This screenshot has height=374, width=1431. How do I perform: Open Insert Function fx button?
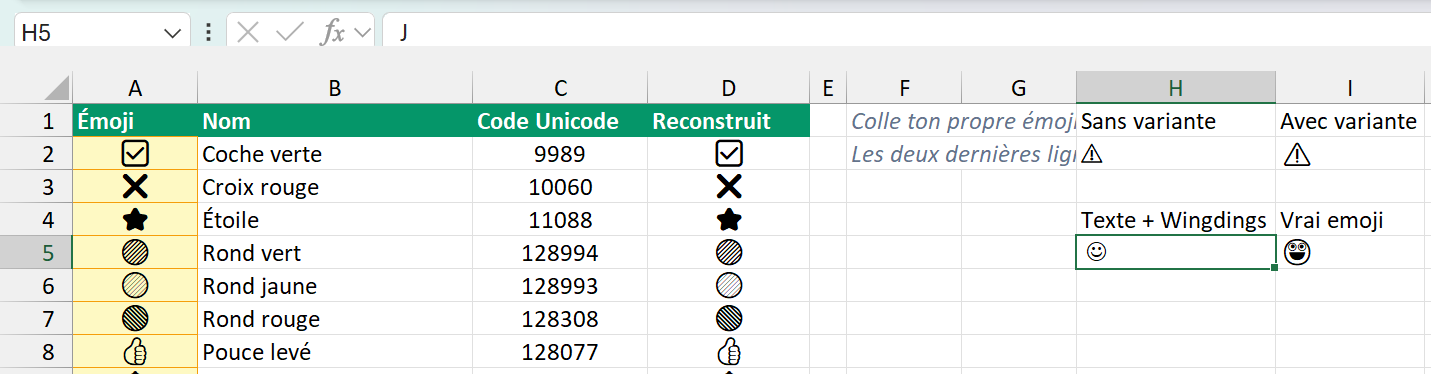[332, 33]
